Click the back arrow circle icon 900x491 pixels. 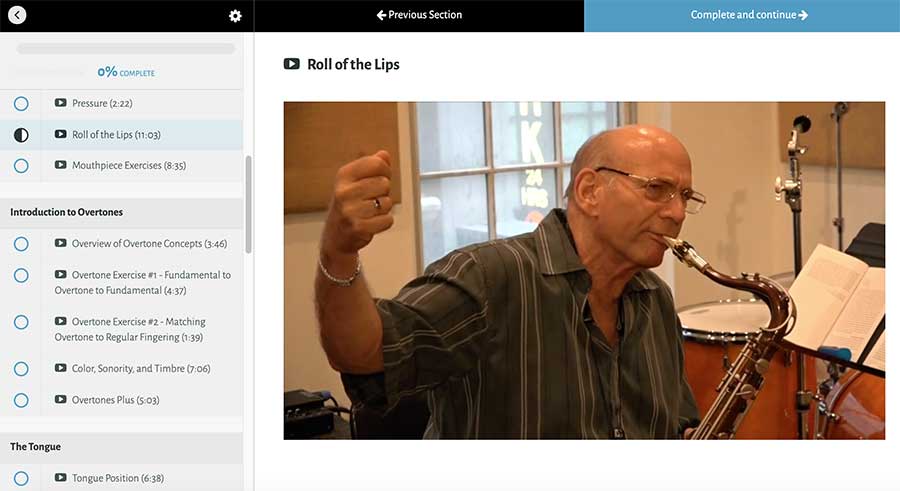click(17, 15)
